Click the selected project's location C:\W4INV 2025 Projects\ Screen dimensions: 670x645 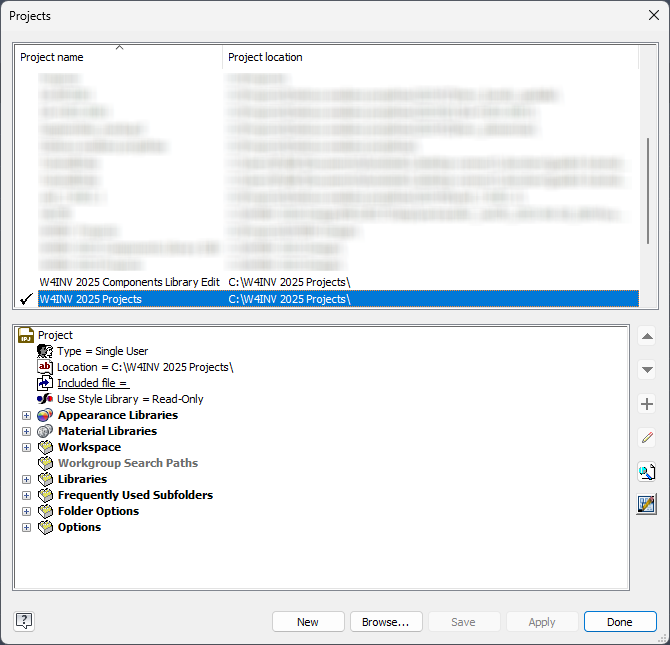289,299
